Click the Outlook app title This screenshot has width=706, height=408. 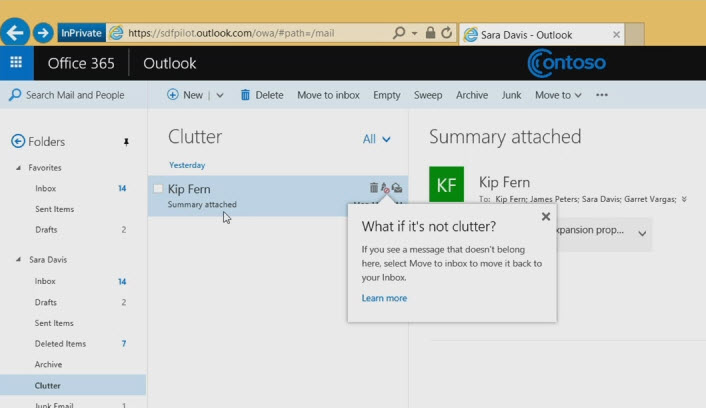(170, 63)
